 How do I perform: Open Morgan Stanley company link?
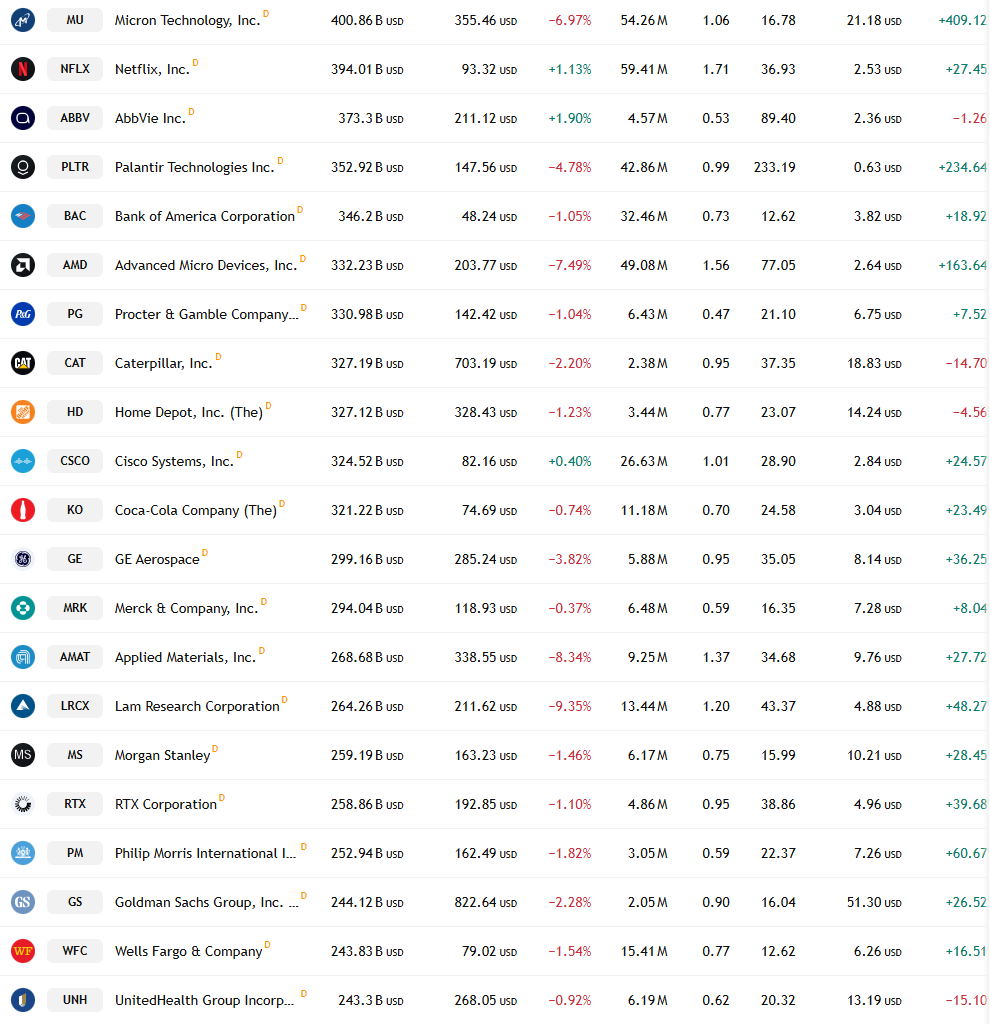coord(163,756)
